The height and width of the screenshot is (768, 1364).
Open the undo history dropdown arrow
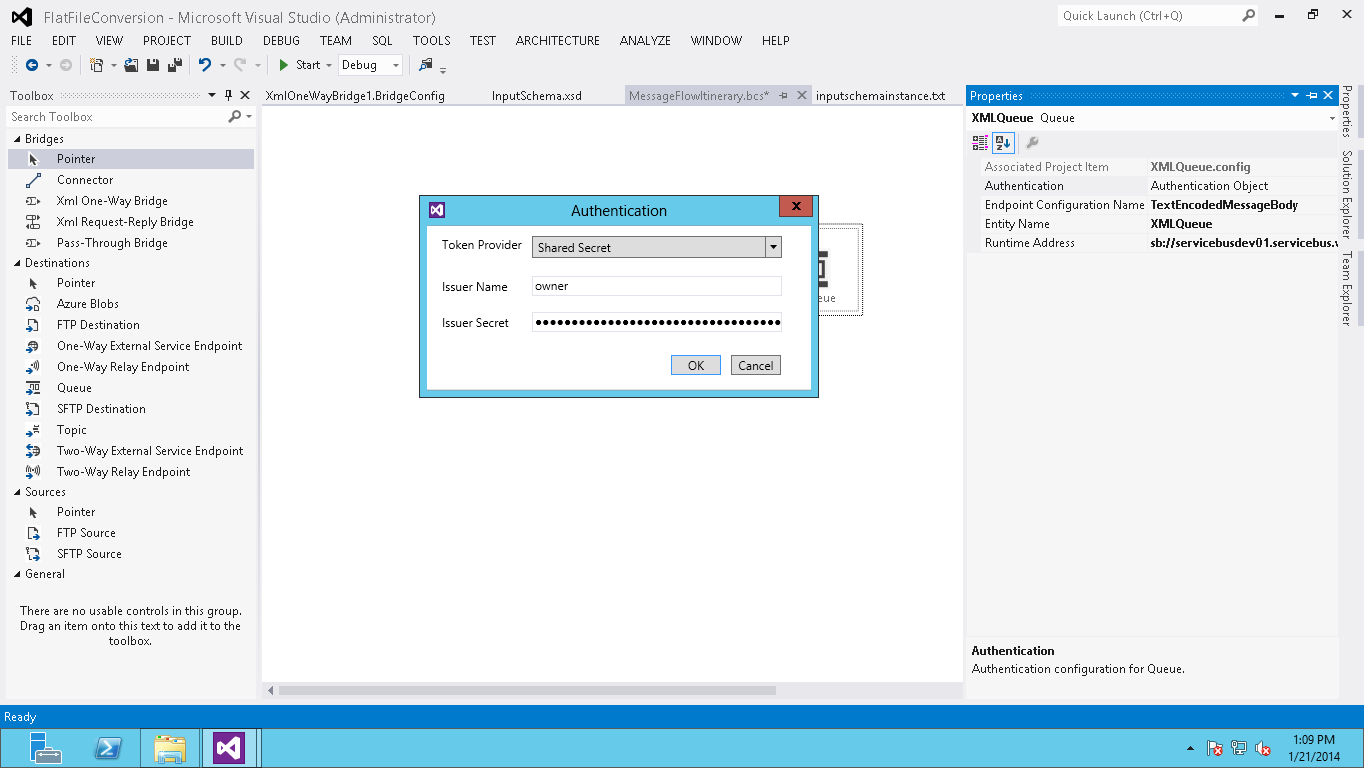pyautogui.click(x=222, y=65)
